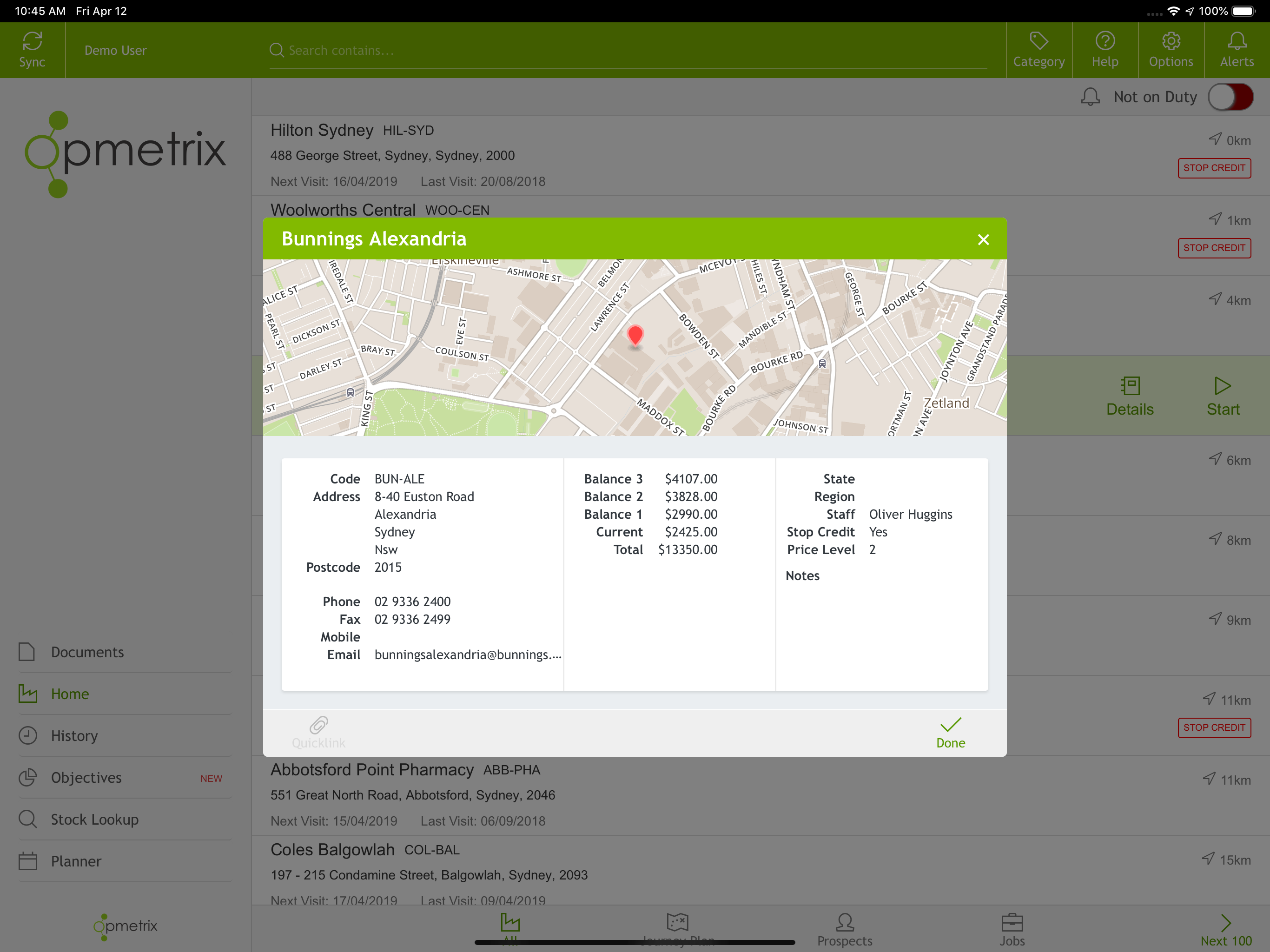1270x952 pixels.
Task: Click Demo User in the header
Action: (x=115, y=51)
